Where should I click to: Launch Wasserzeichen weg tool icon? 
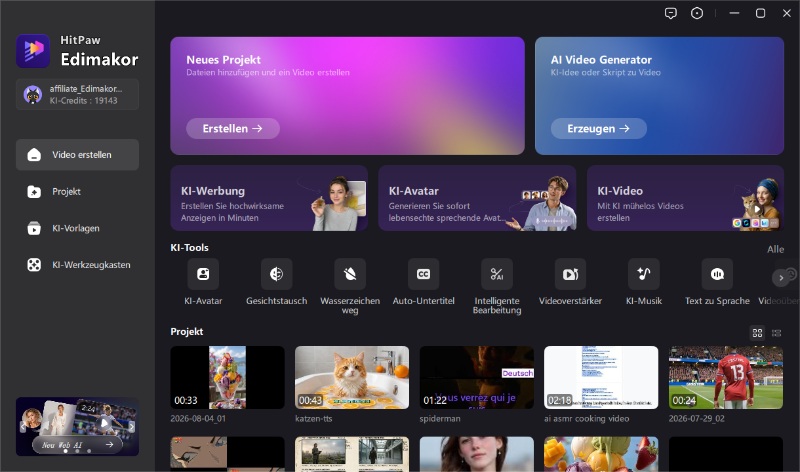point(350,274)
